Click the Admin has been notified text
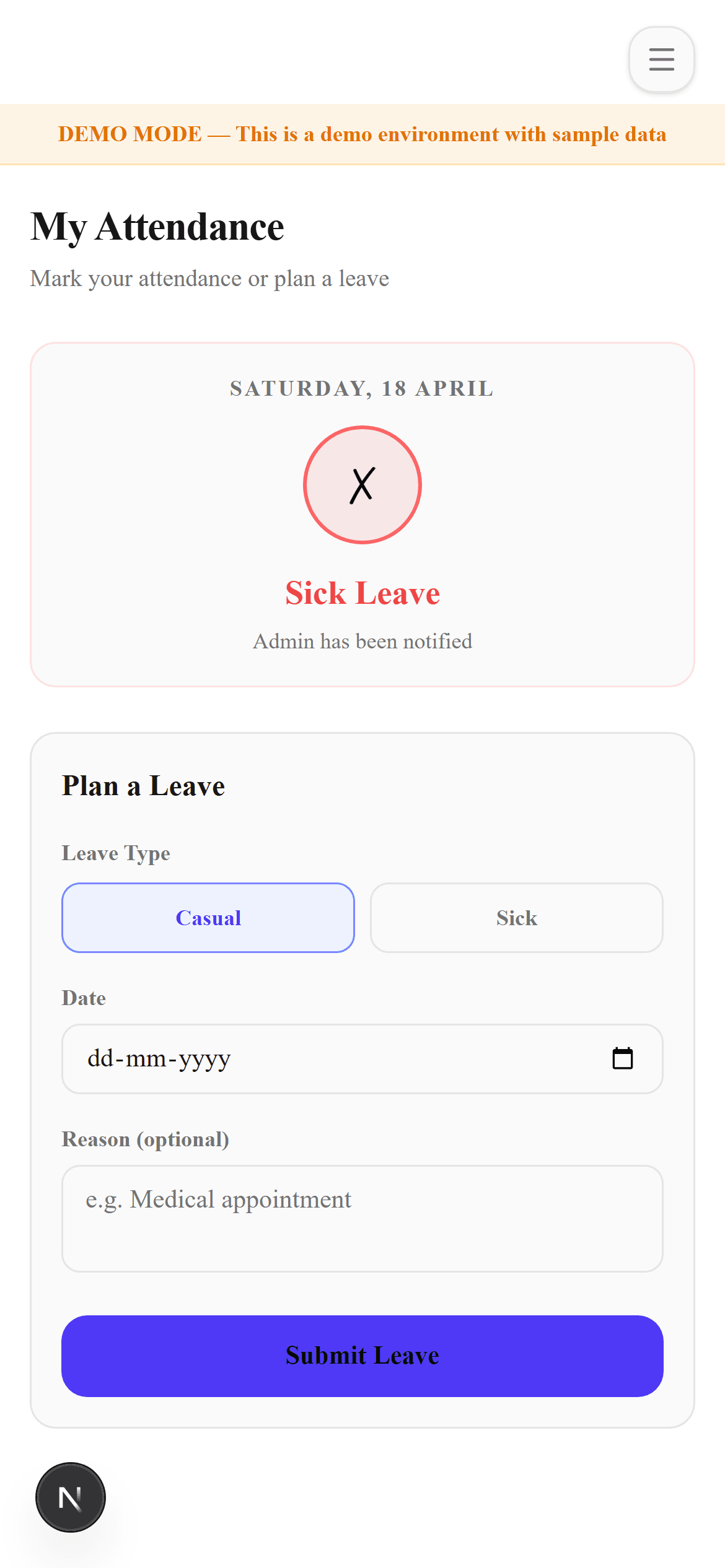 pyautogui.click(x=362, y=641)
